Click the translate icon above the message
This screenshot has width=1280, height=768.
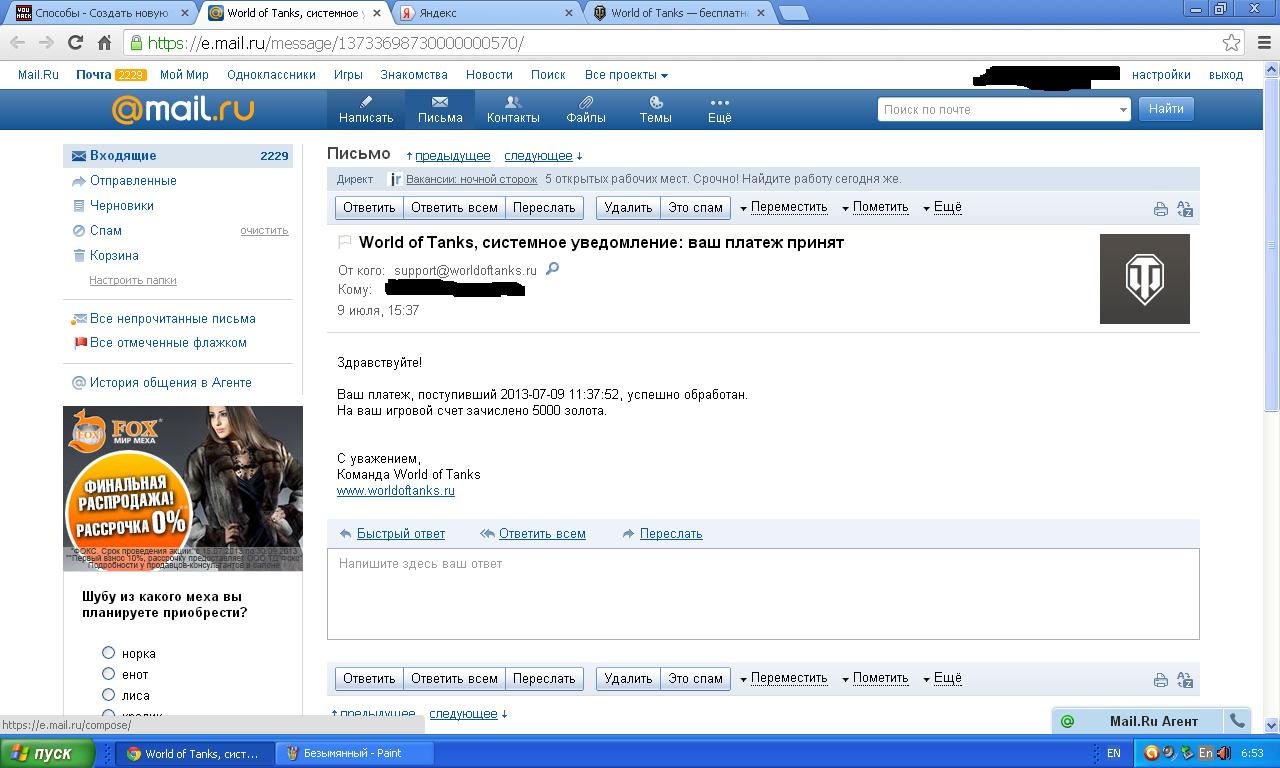(1185, 209)
